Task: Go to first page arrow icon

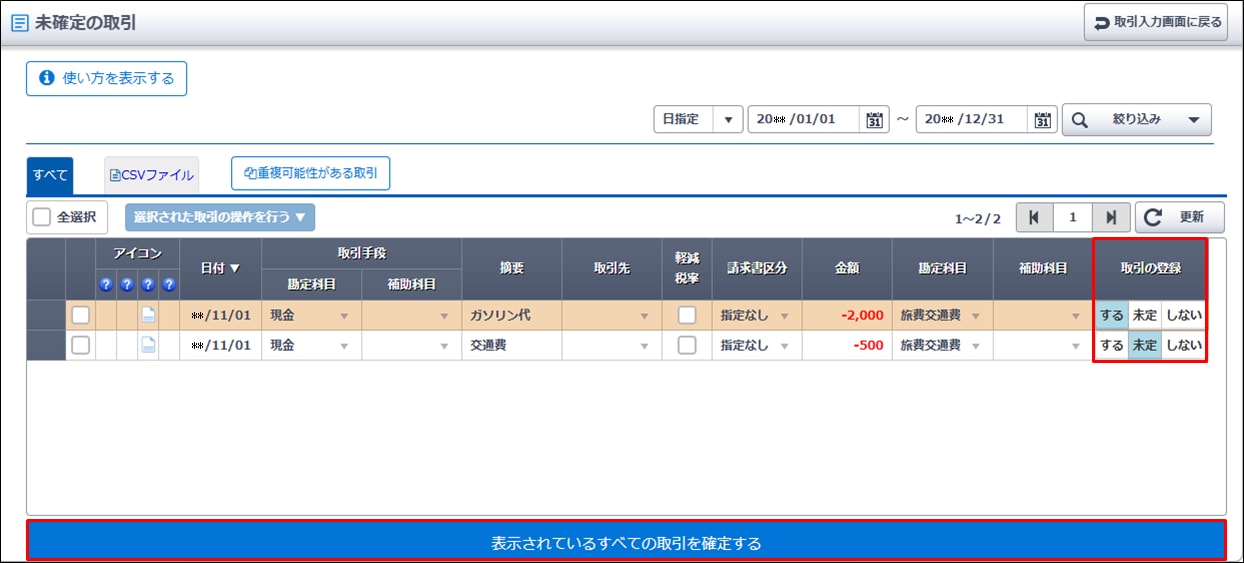Action: pos(1034,217)
